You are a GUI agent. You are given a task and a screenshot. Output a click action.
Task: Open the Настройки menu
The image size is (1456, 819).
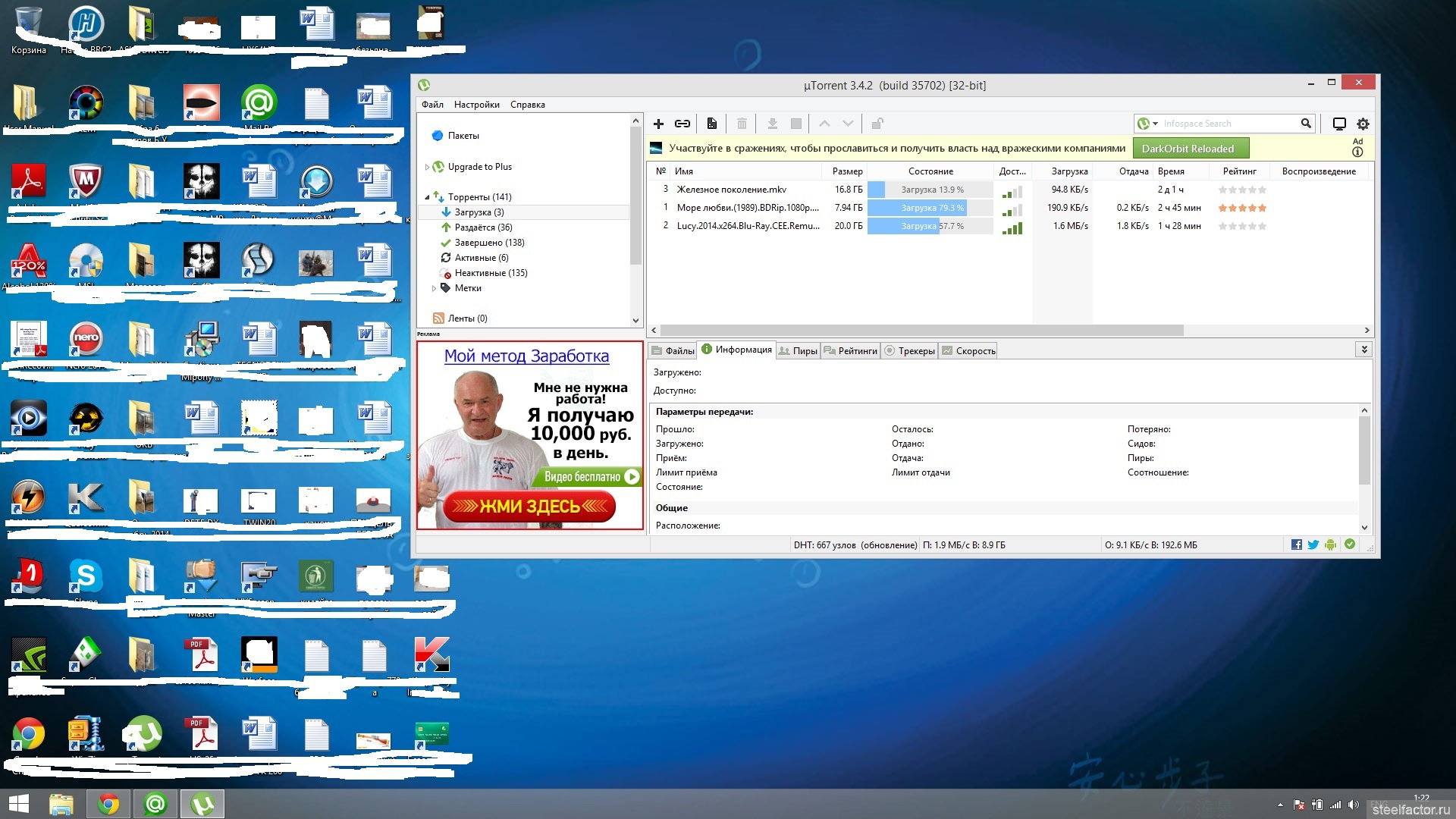point(476,105)
